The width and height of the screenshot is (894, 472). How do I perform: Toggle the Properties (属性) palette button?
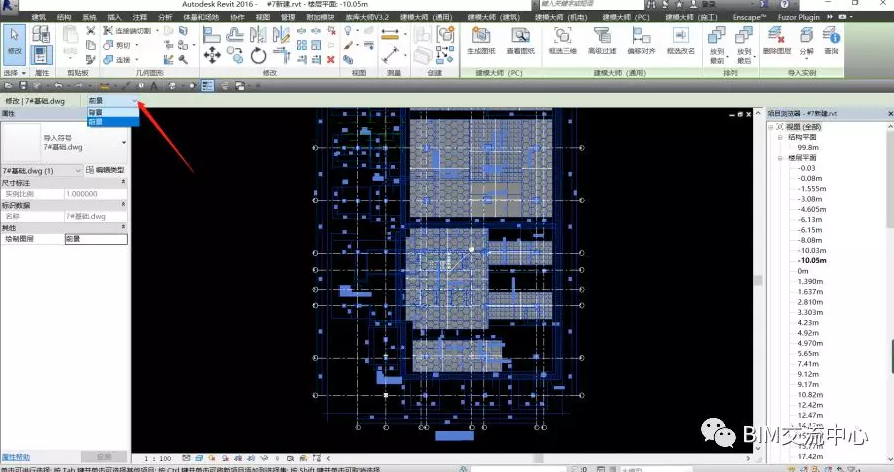(x=42, y=56)
